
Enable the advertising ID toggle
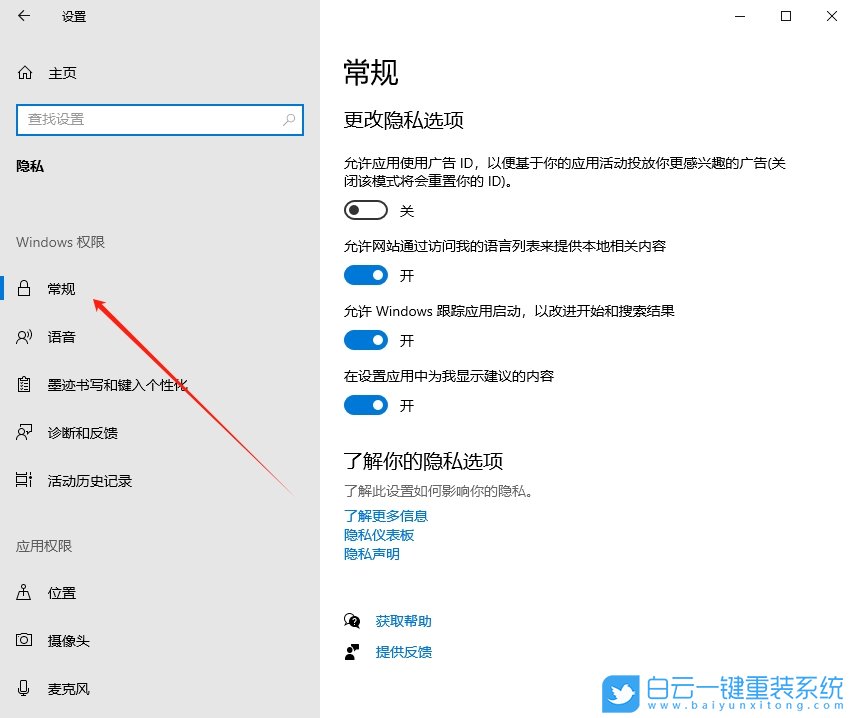point(365,210)
